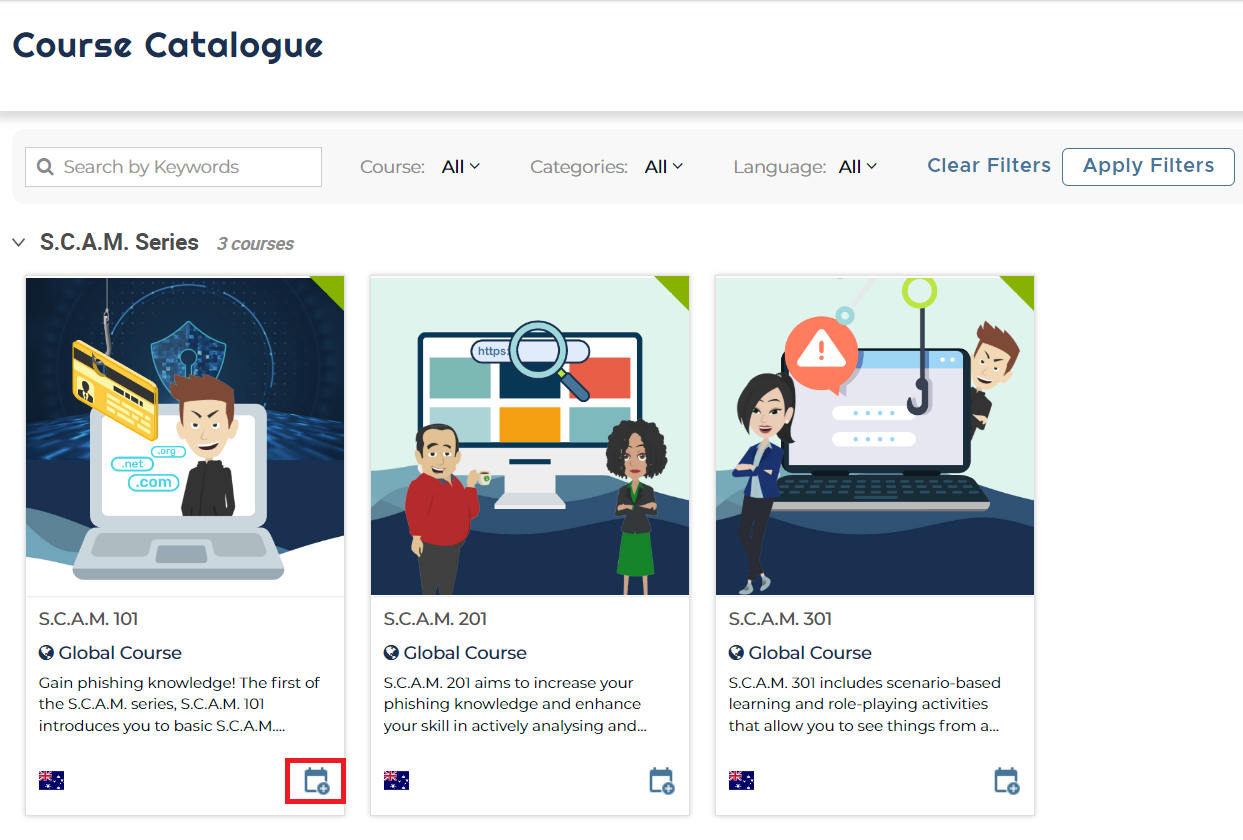Click 'Global Course' text on S.C.A.M. 301 card

point(810,653)
